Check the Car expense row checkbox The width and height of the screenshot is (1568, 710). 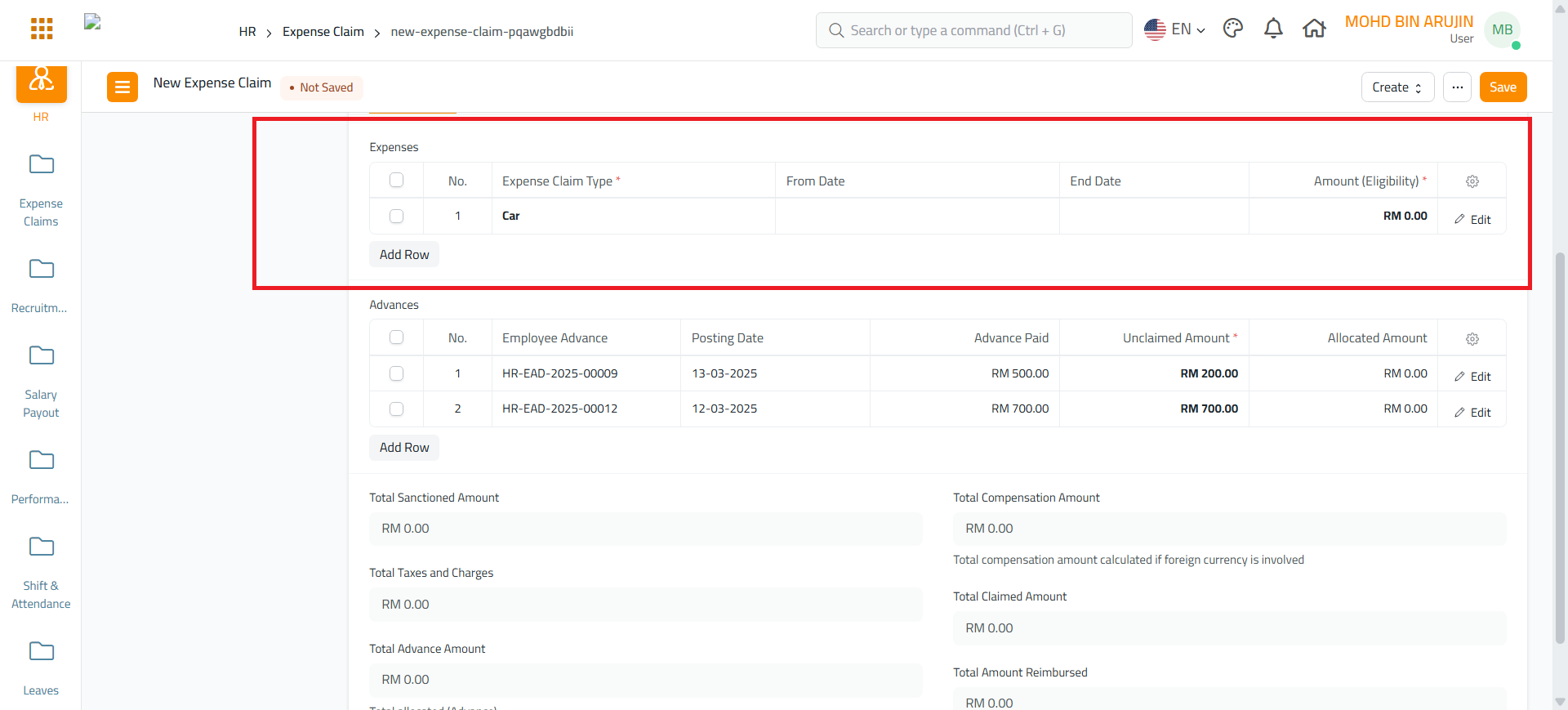pyautogui.click(x=397, y=217)
